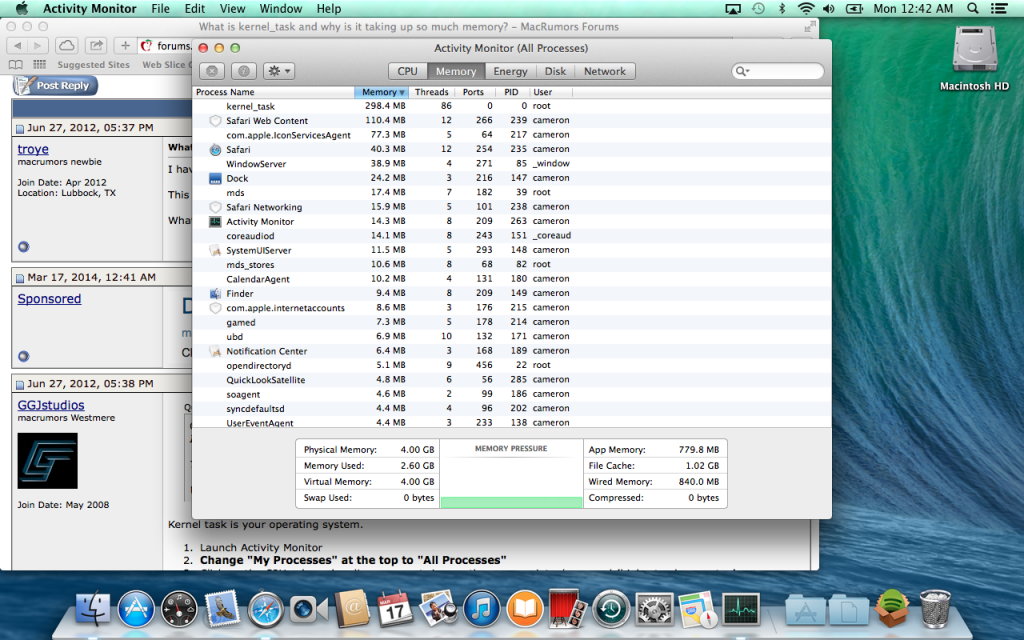The image size is (1024, 640).
Task: Click GGJstudios avatar image
Action: pyautogui.click(x=47, y=460)
